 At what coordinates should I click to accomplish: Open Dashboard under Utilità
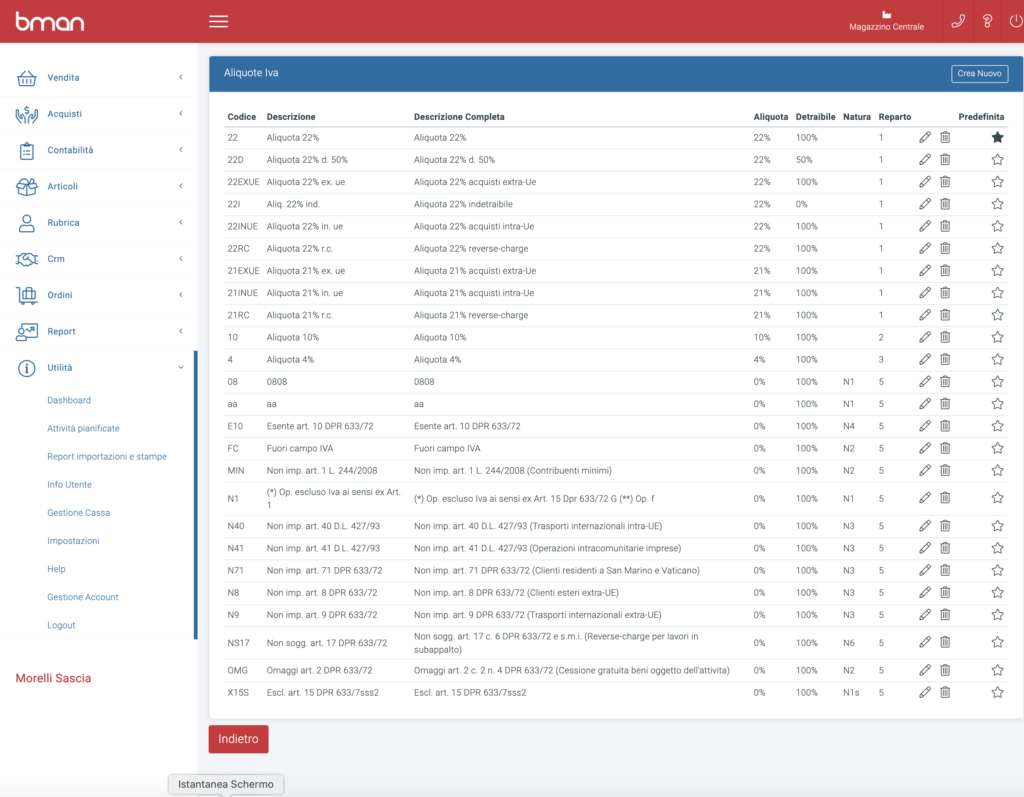tap(69, 400)
